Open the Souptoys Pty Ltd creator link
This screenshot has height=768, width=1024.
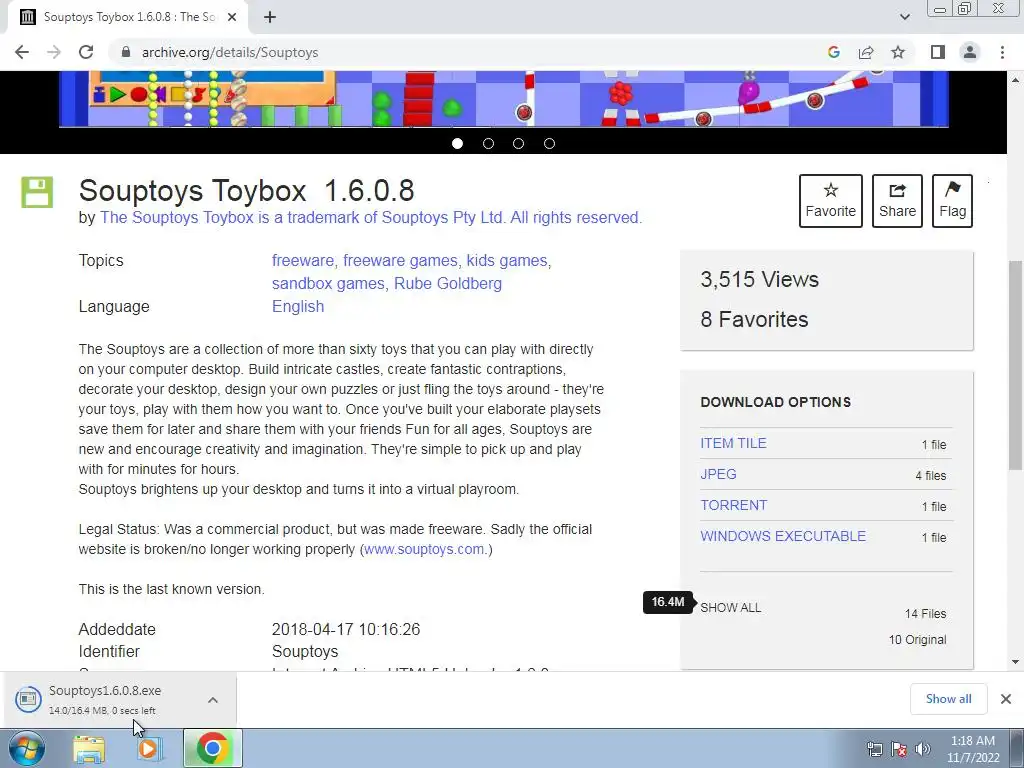tap(371, 217)
